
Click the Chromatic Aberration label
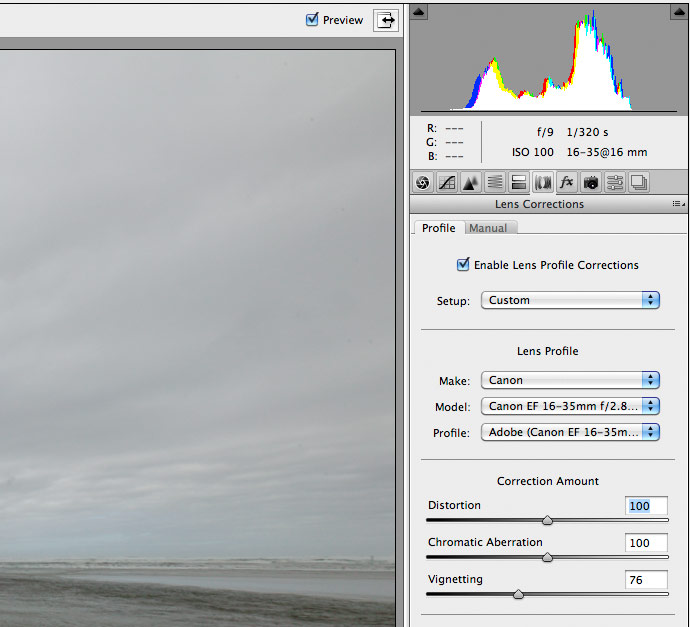point(485,542)
